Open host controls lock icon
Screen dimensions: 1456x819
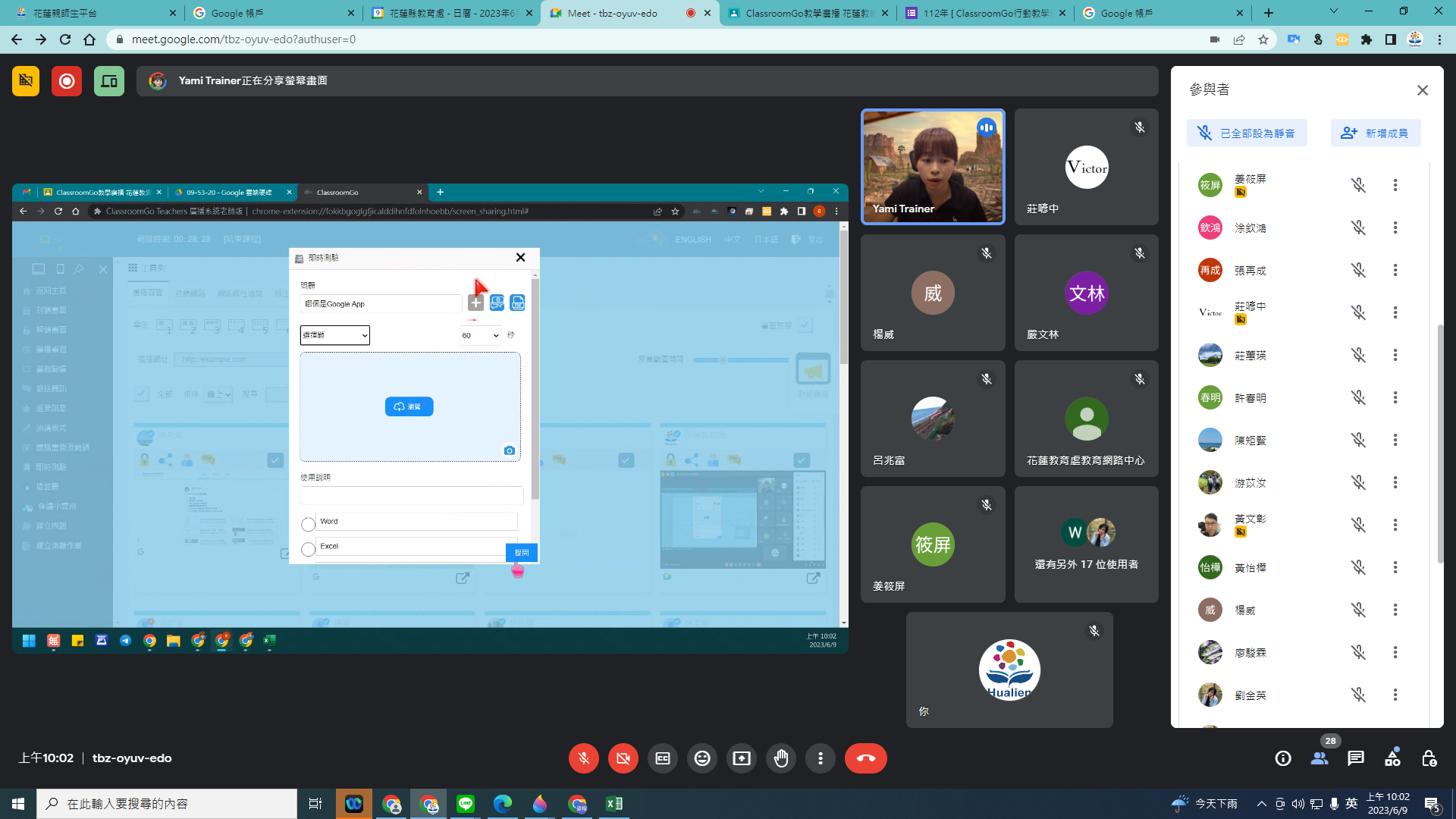1429,758
